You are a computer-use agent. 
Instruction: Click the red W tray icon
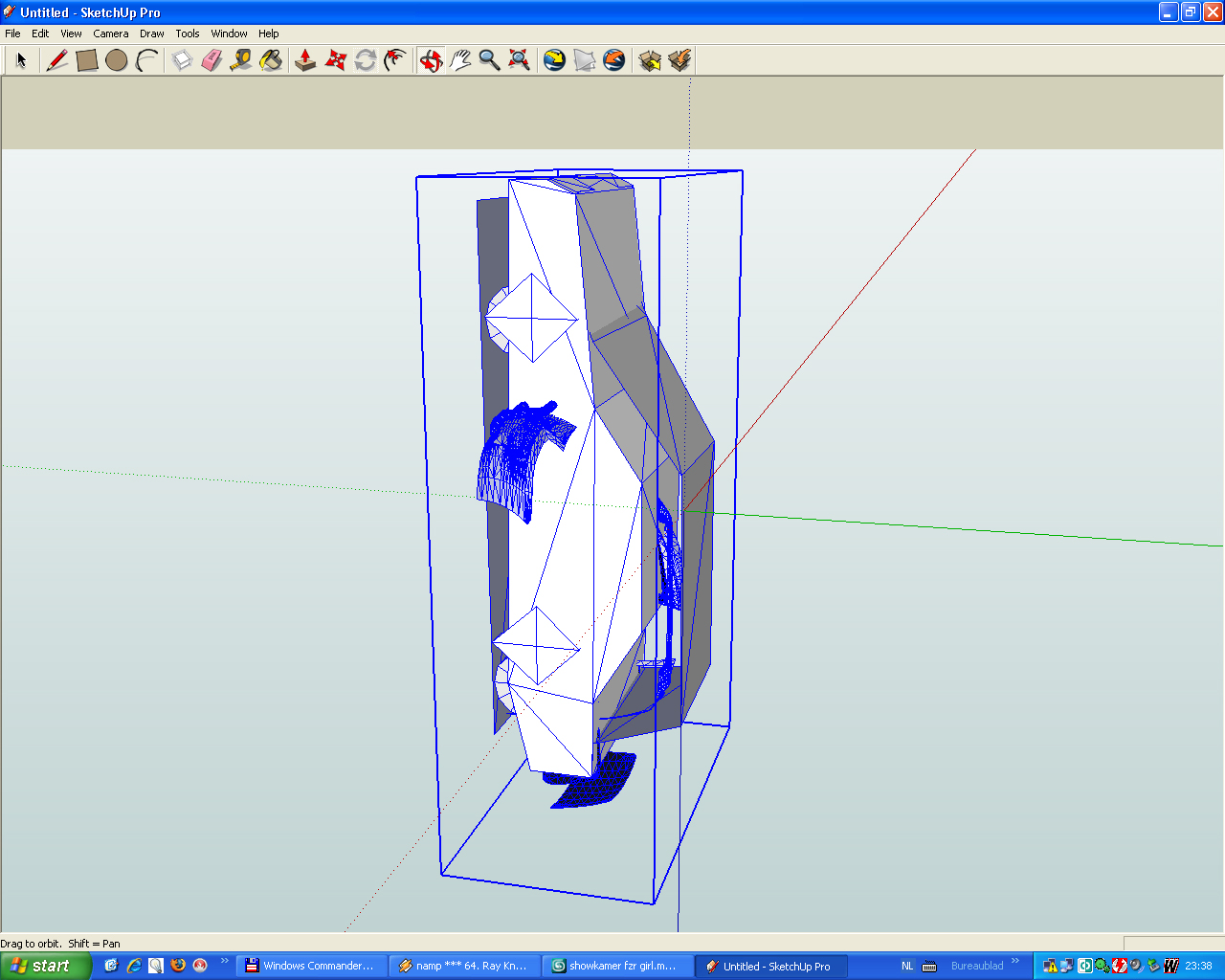coord(1170,966)
